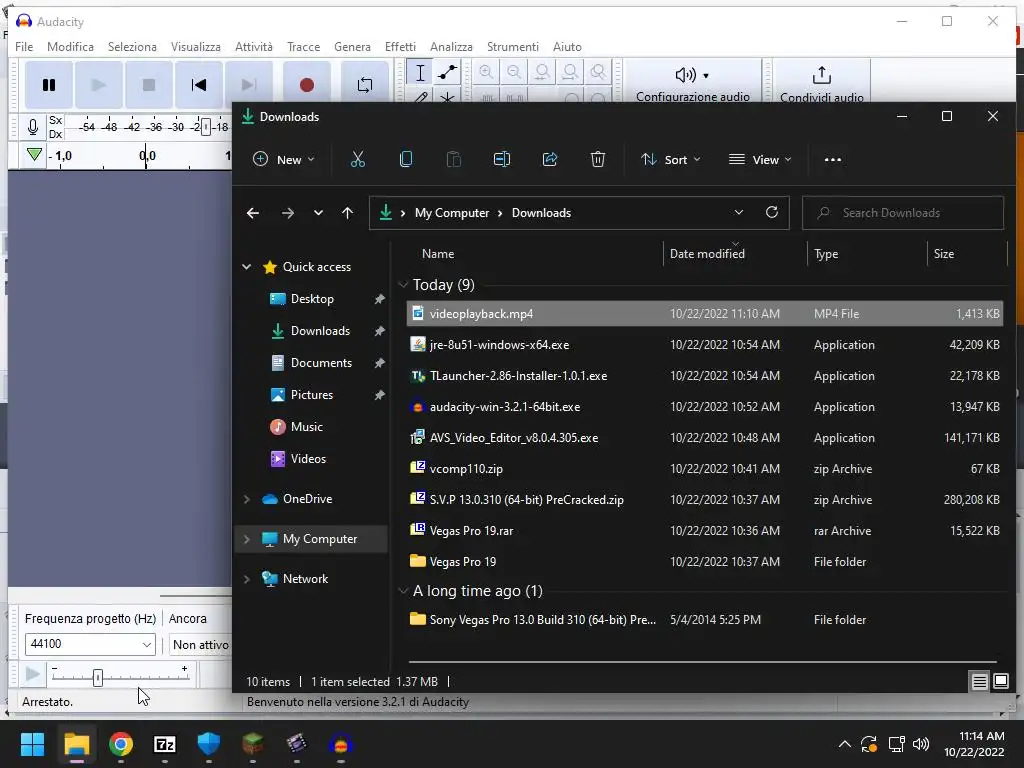Select Vegas Pro 19.rar file
The height and width of the screenshot is (768, 1024).
[705, 531]
